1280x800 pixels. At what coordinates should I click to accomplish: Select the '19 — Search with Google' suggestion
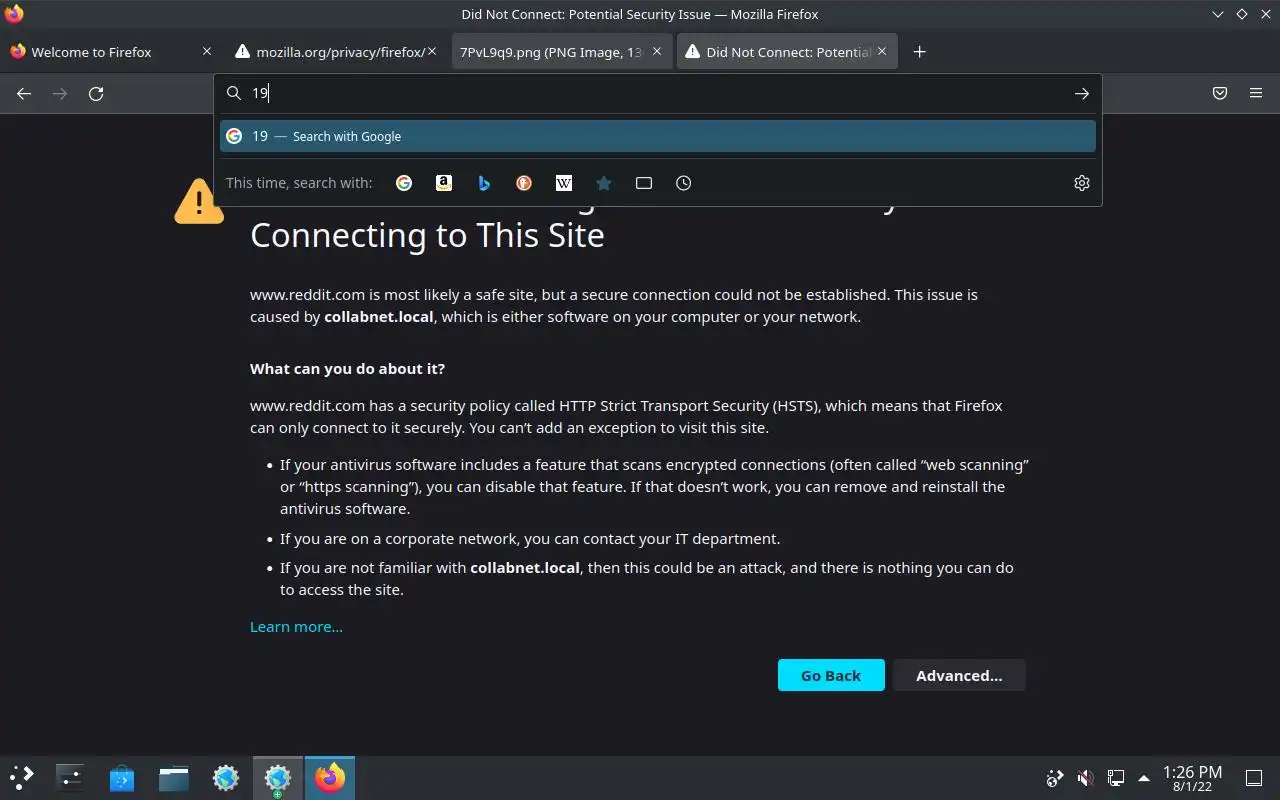click(x=658, y=136)
